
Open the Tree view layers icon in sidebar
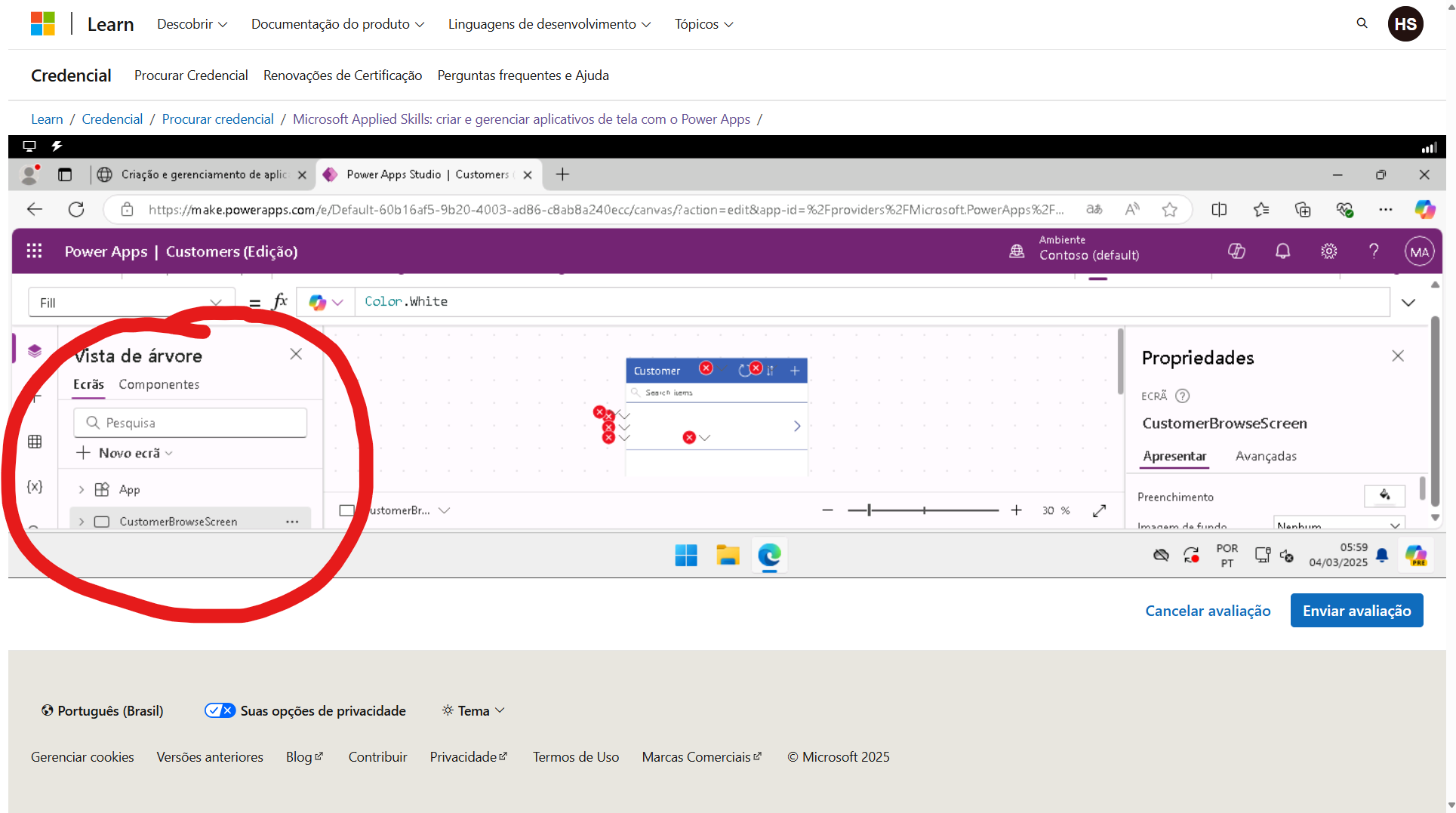click(x=35, y=351)
